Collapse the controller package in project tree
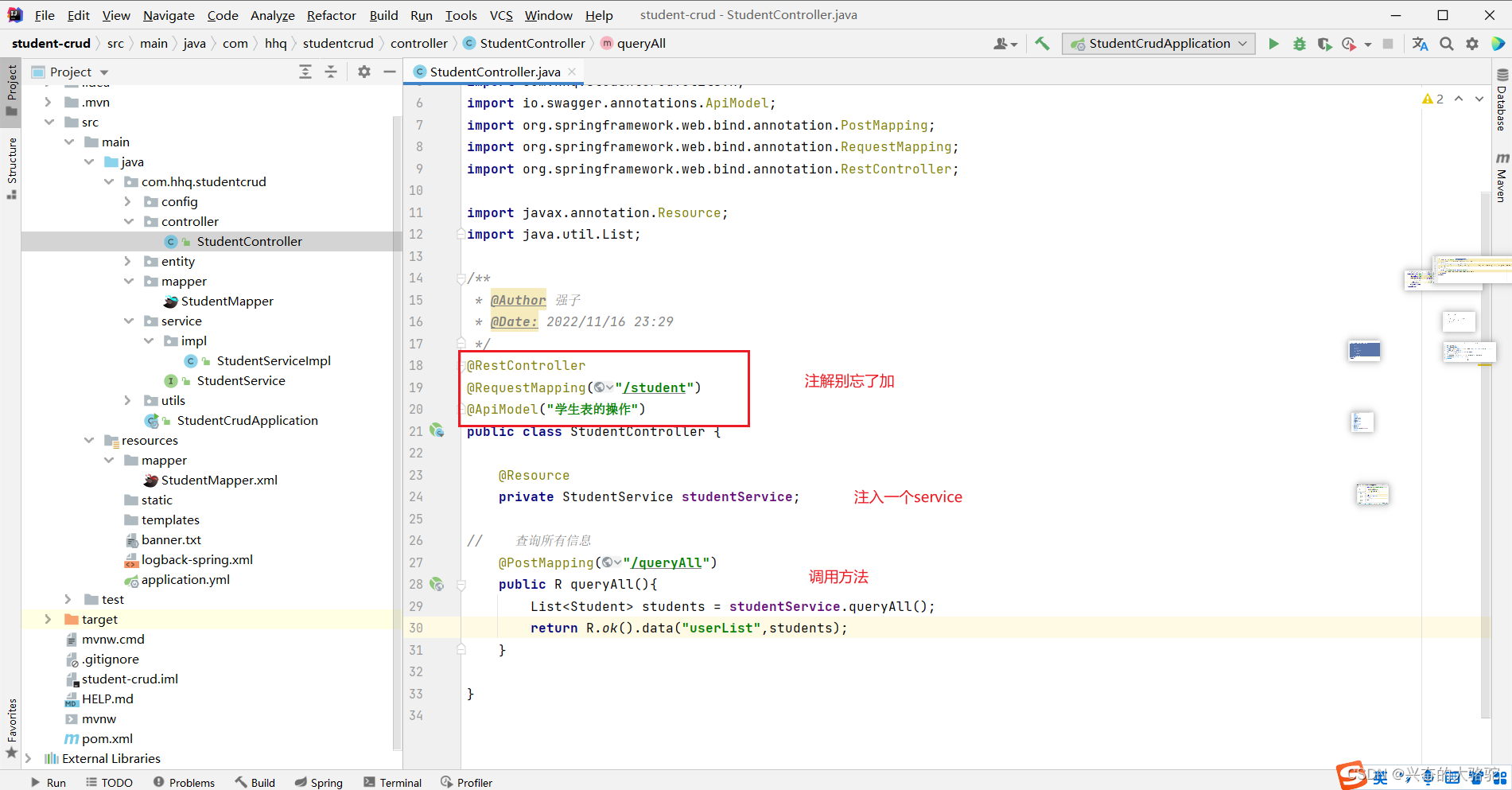Screen dimensions: 1512x790 128,221
